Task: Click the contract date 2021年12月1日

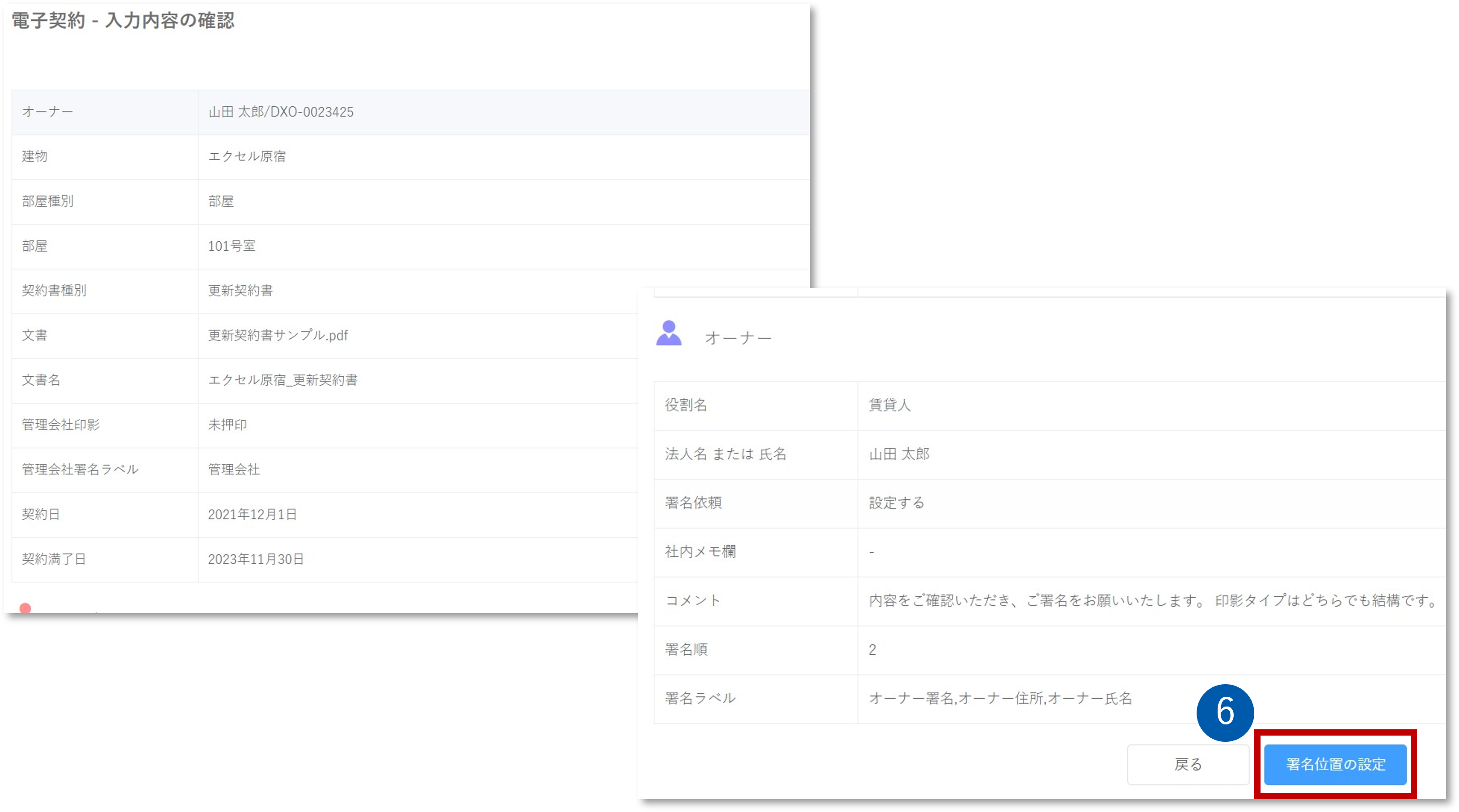Action: tap(252, 514)
